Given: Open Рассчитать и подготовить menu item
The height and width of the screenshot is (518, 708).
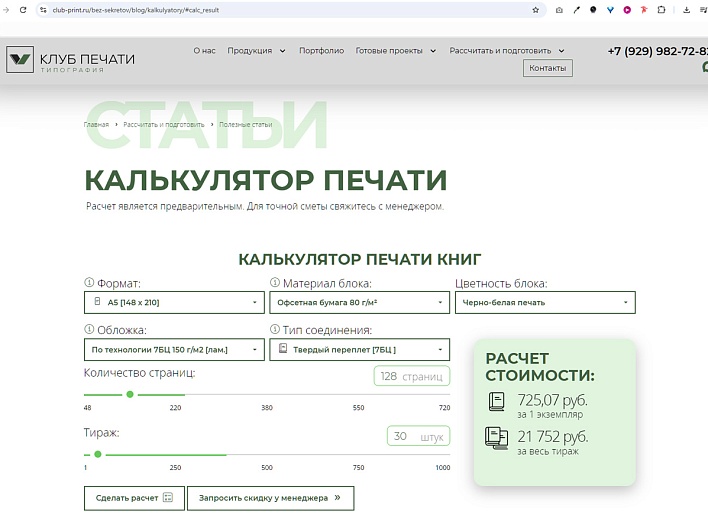Looking at the screenshot, I should [x=500, y=51].
